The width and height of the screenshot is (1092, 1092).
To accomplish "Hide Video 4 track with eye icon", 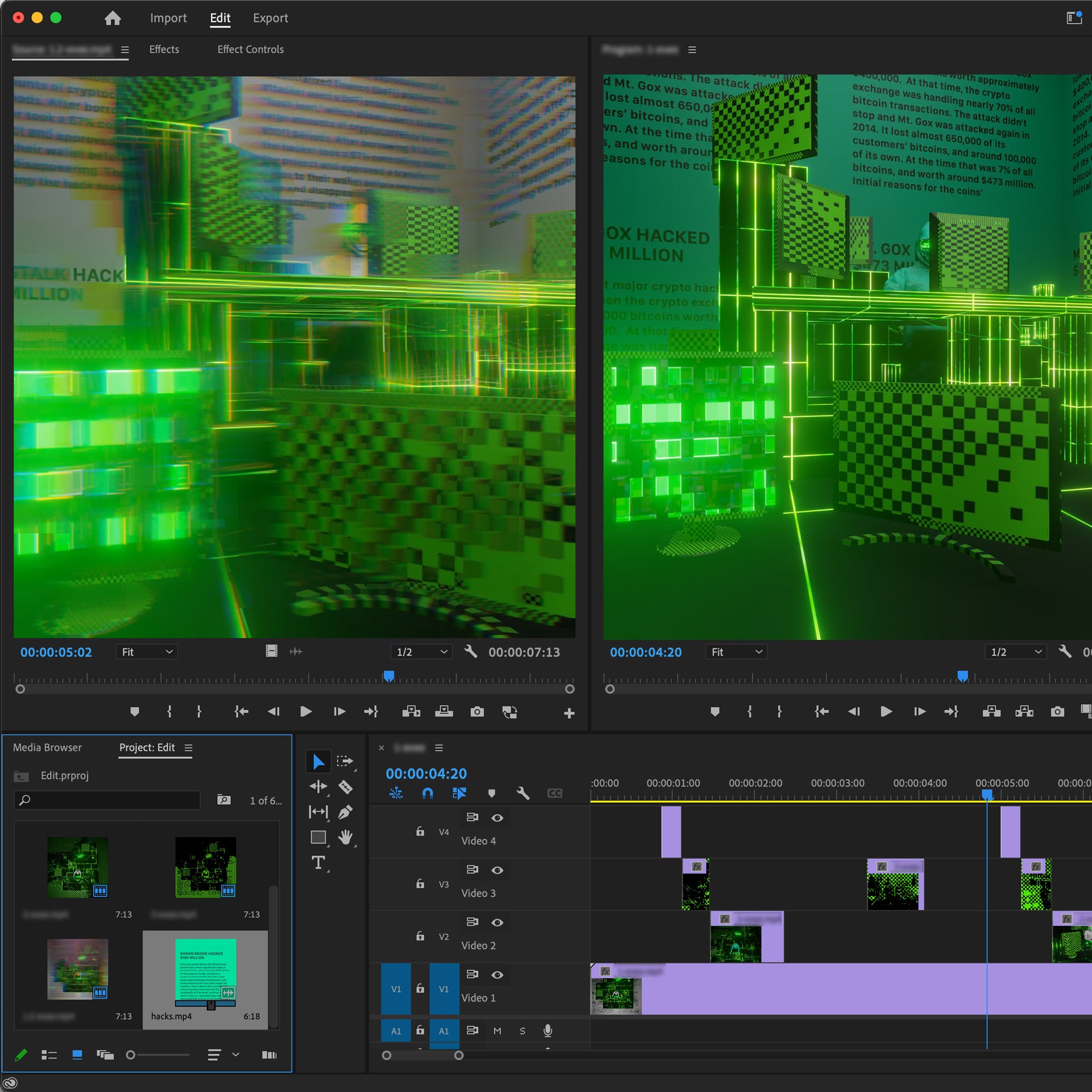I will click(x=497, y=818).
